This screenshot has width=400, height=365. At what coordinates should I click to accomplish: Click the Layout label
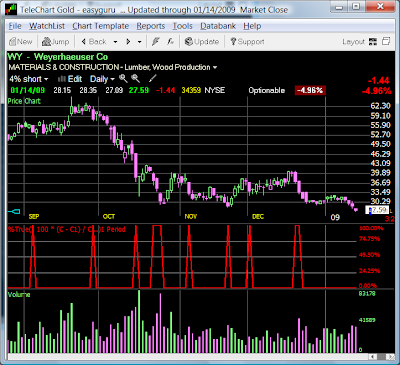354,42
